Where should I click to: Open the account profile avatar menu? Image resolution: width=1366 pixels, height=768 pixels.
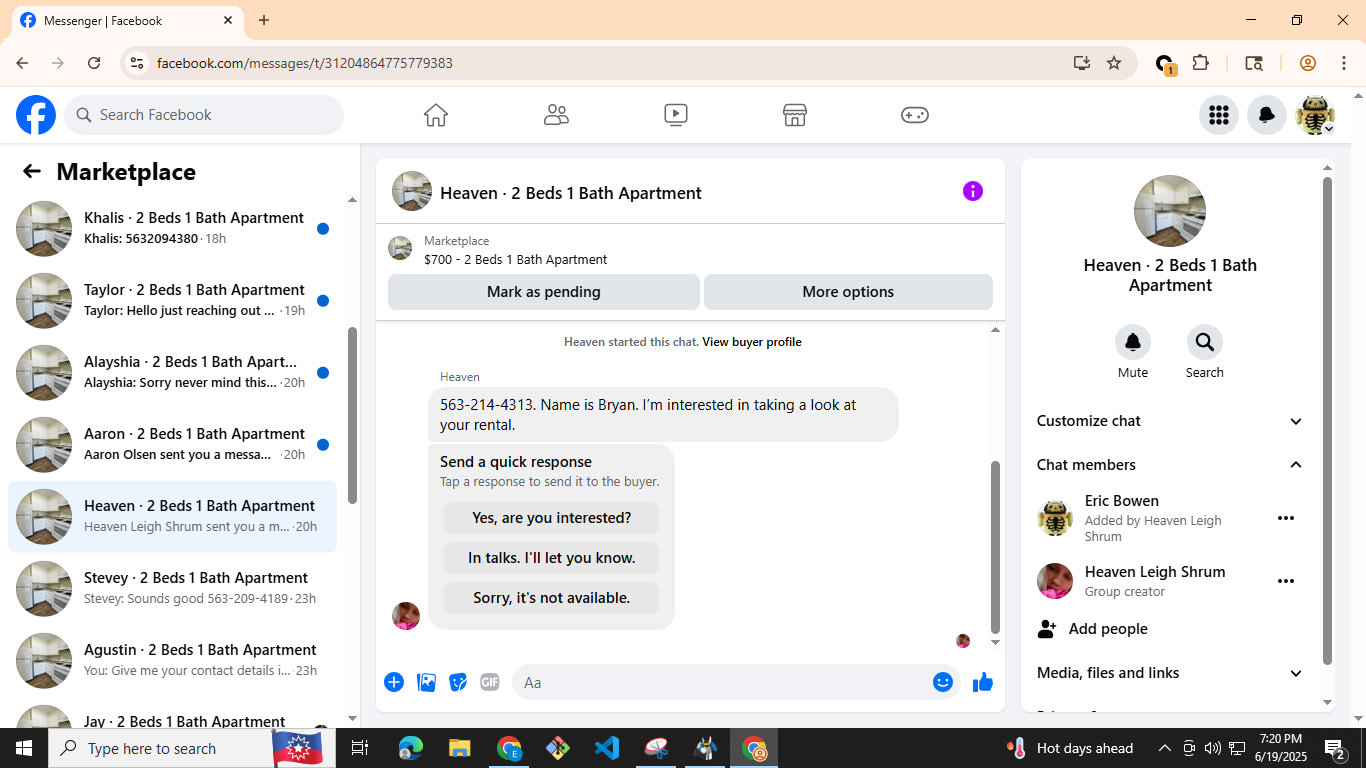click(1315, 115)
